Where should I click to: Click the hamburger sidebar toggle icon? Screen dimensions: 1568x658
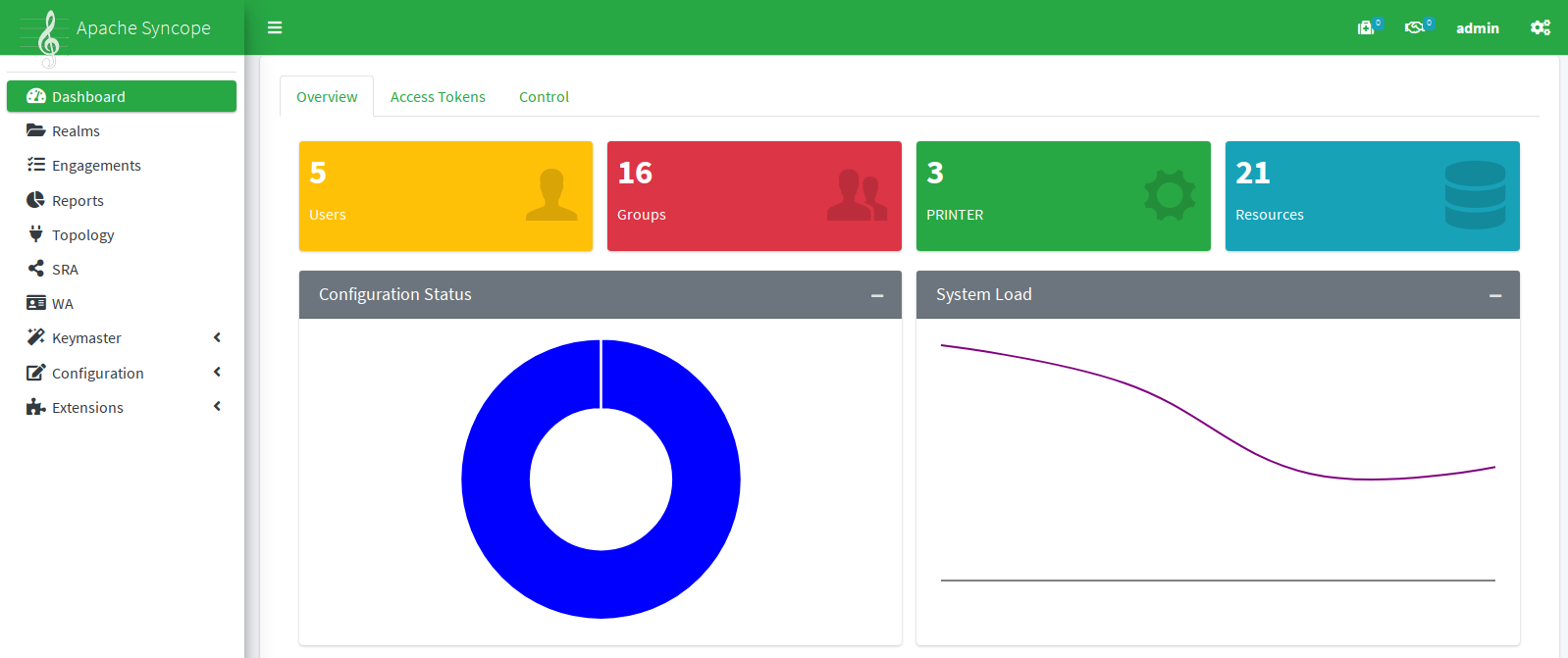coord(275,27)
